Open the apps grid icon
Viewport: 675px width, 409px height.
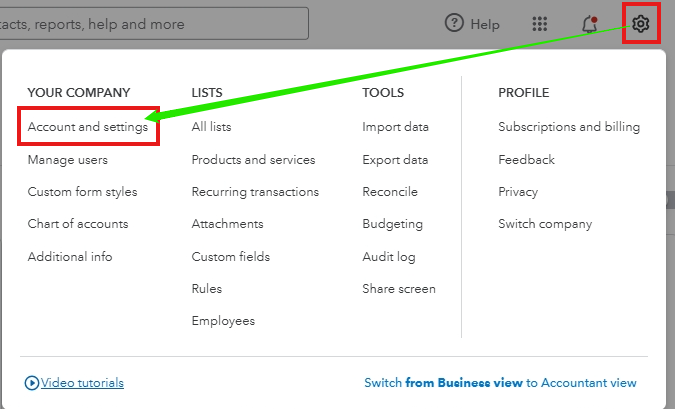(540, 24)
